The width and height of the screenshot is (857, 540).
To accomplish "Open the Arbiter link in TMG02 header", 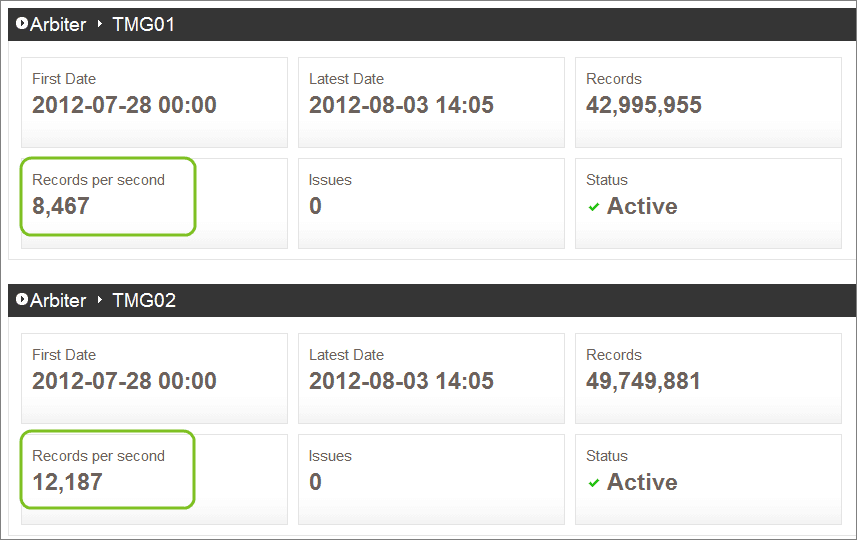I will click(x=58, y=301).
